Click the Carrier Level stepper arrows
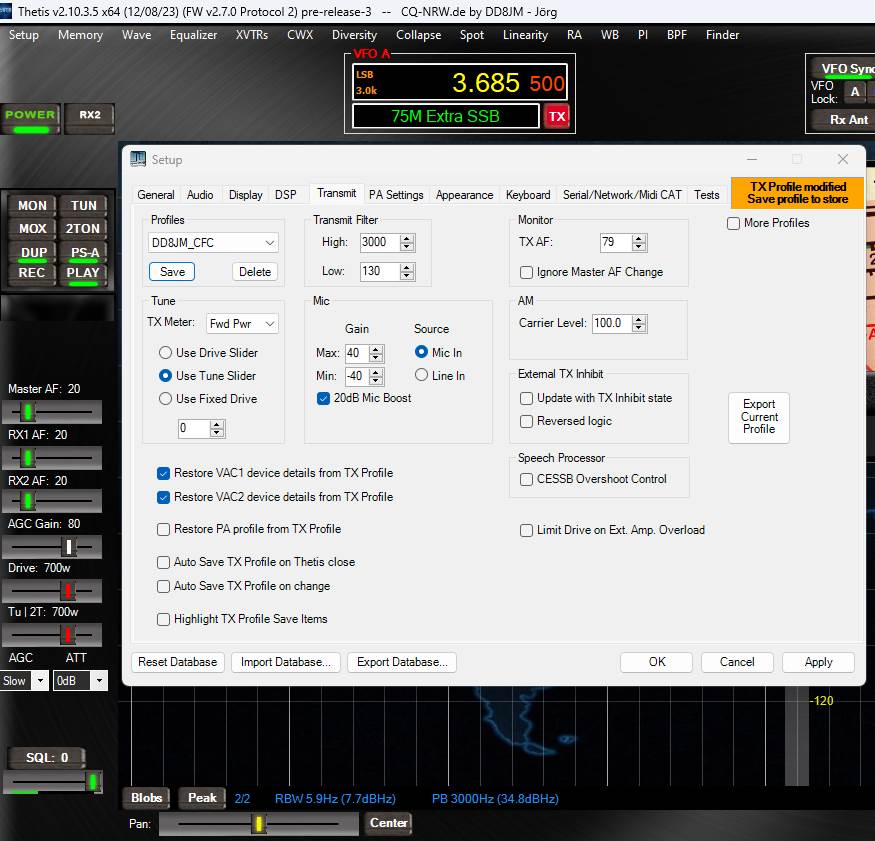The image size is (875, 841). [x=640, y=324]
